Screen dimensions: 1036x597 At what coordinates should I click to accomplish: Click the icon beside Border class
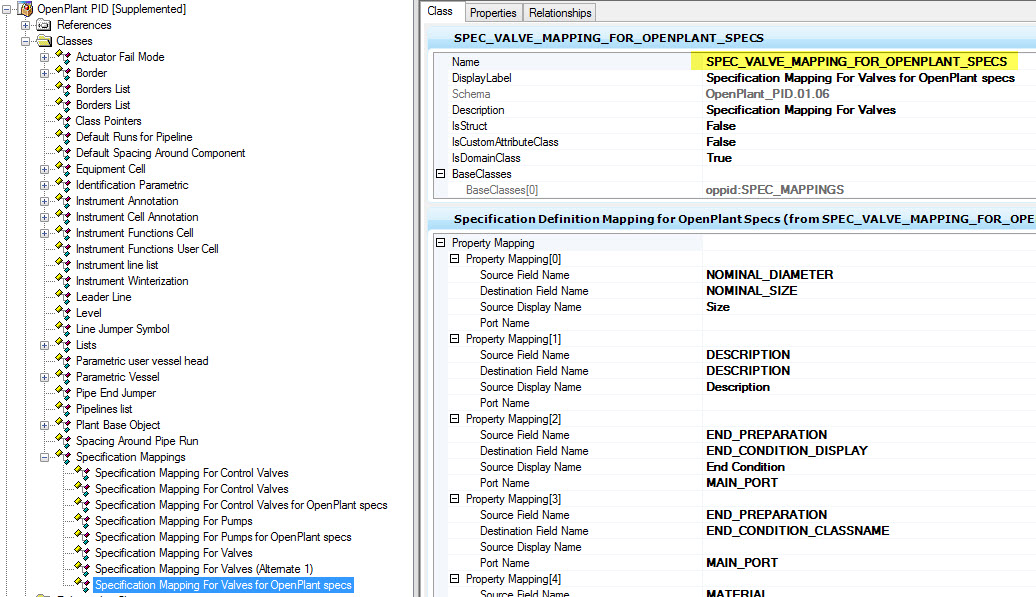[63, 73]
